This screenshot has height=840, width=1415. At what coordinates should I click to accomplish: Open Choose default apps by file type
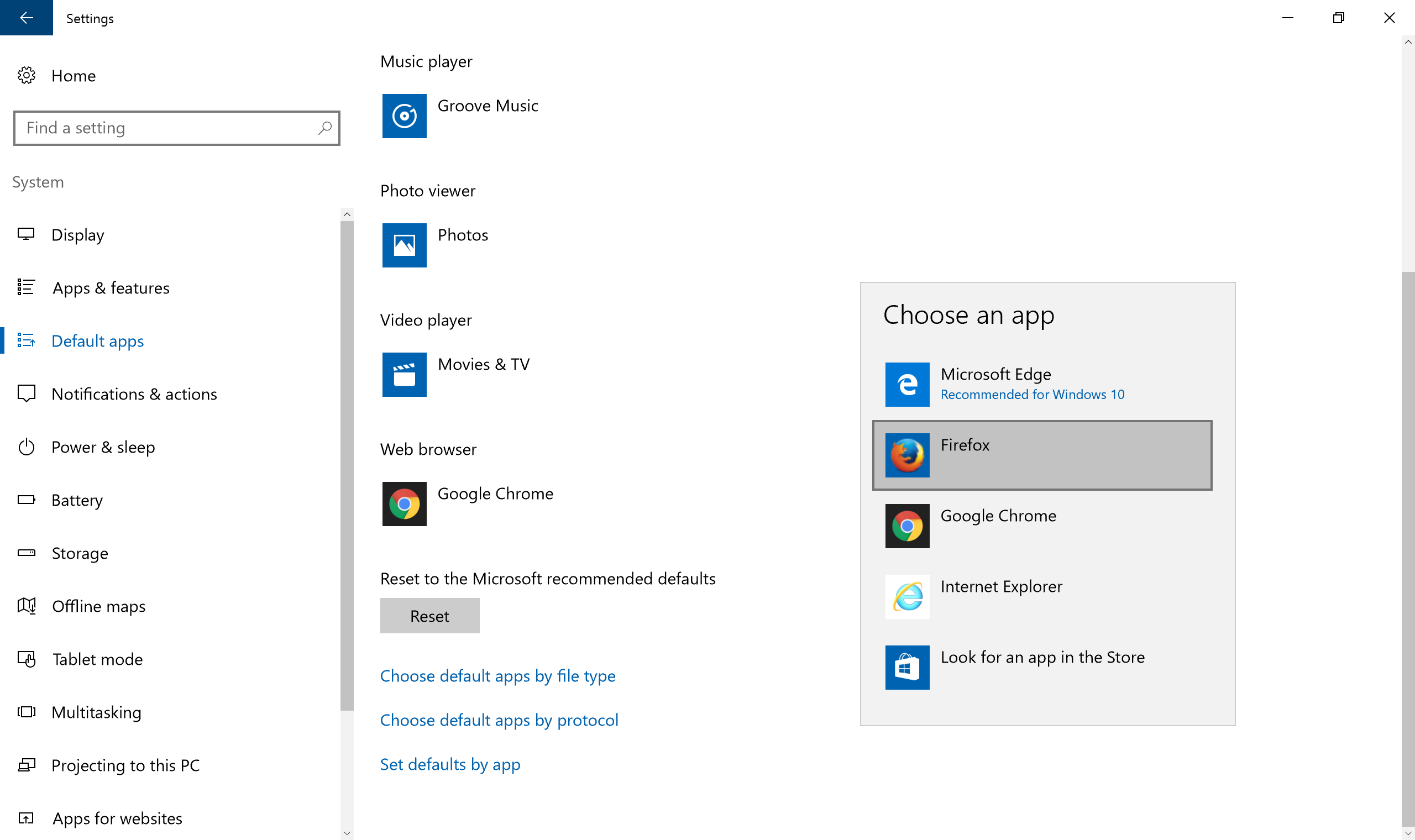click(x=497, y=675)
